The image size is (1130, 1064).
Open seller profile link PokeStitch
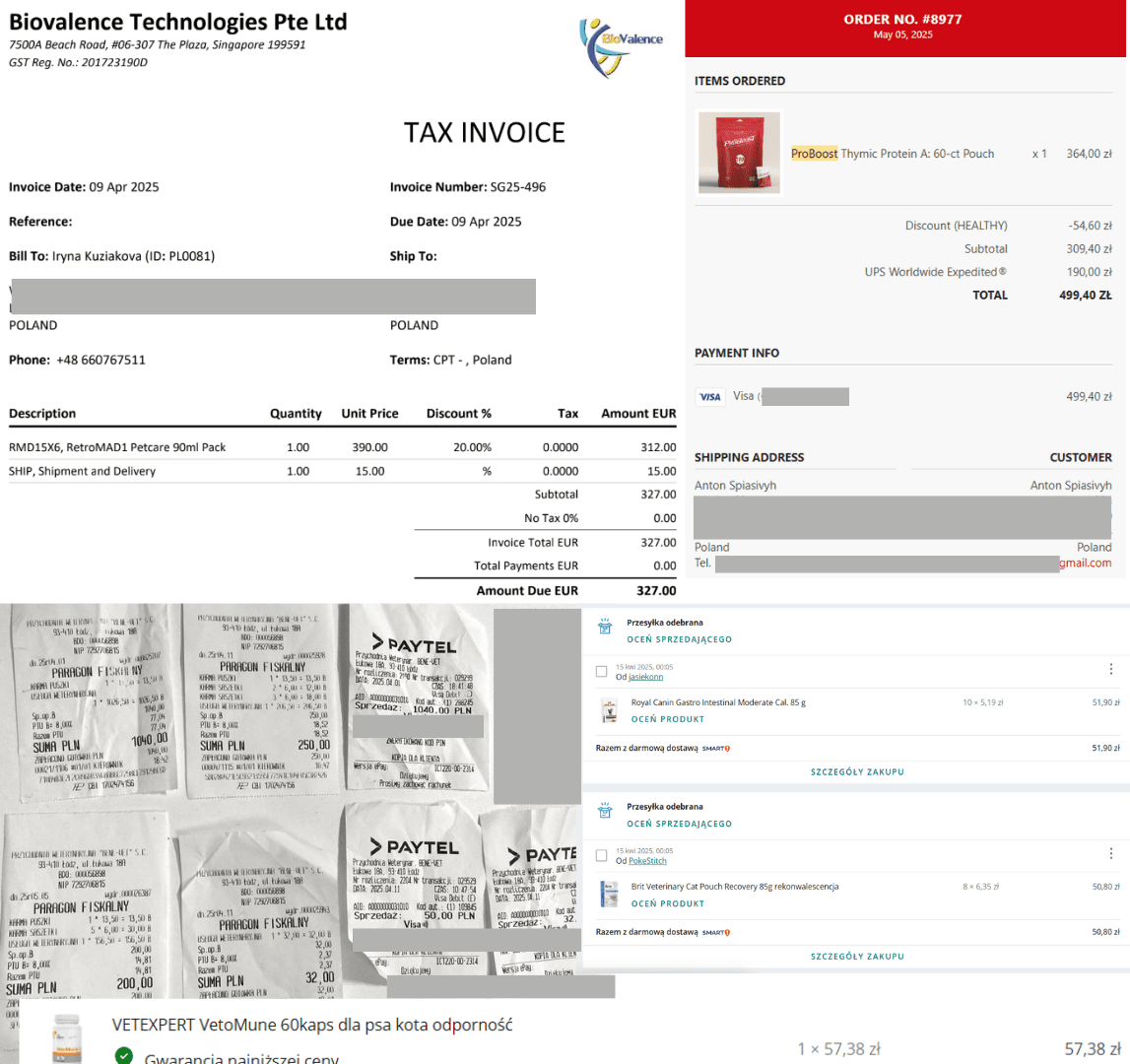point(647,861)
